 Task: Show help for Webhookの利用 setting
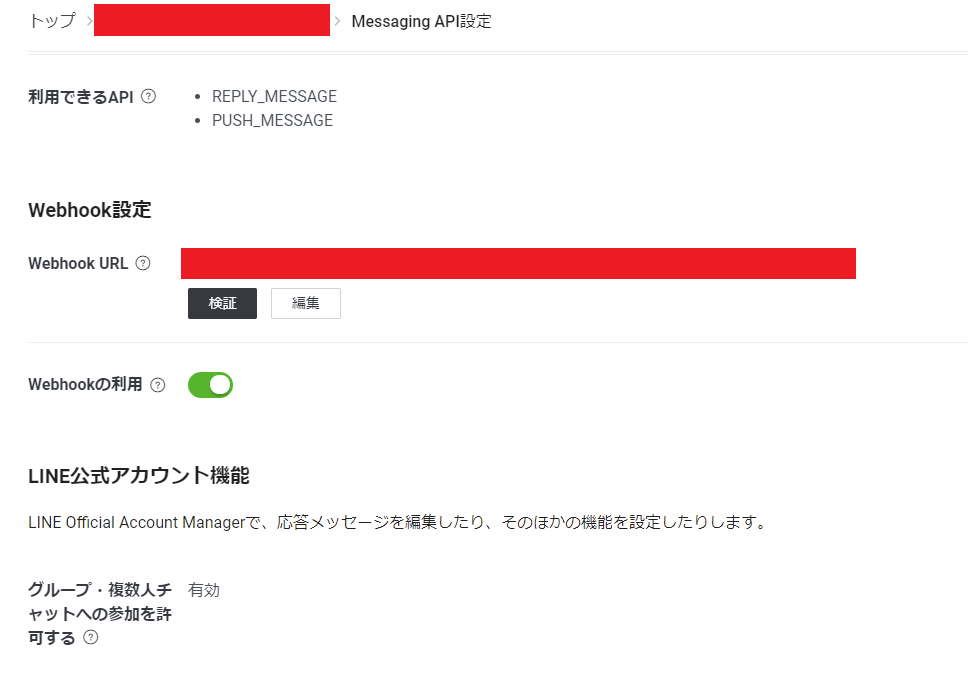(x=157, y=385)
